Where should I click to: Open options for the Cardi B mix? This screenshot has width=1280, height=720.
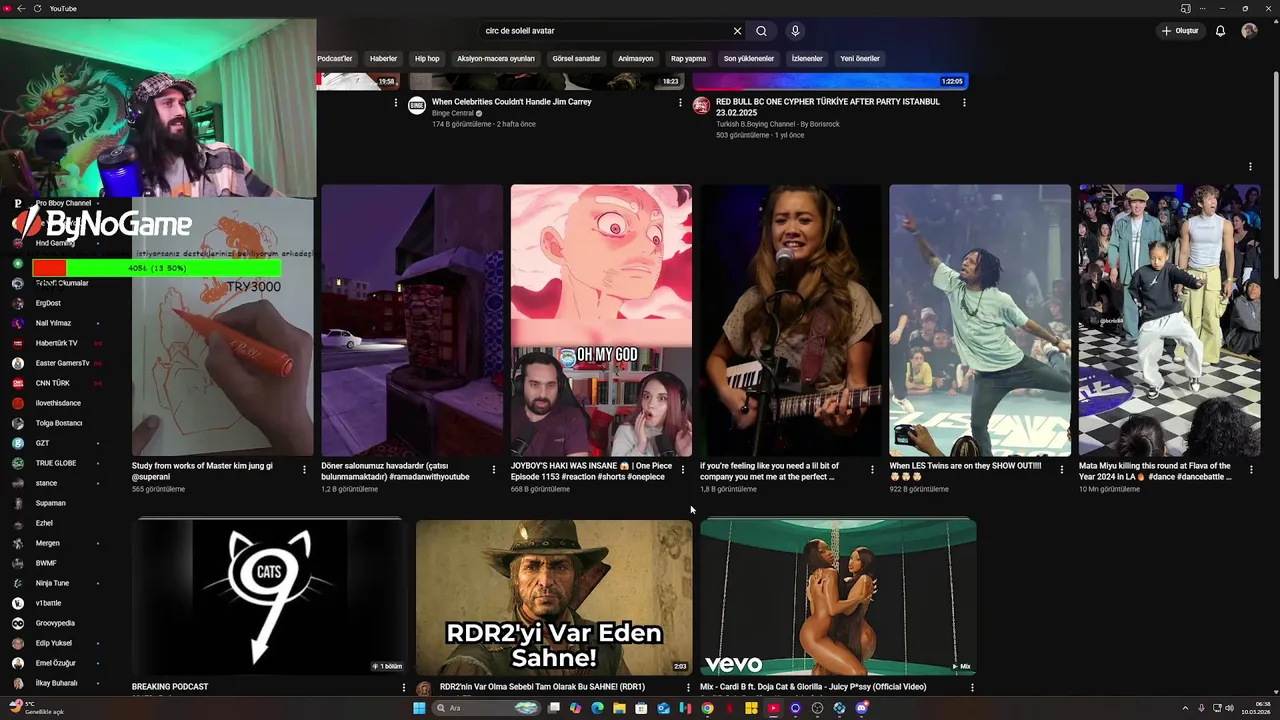coord(972,688)
